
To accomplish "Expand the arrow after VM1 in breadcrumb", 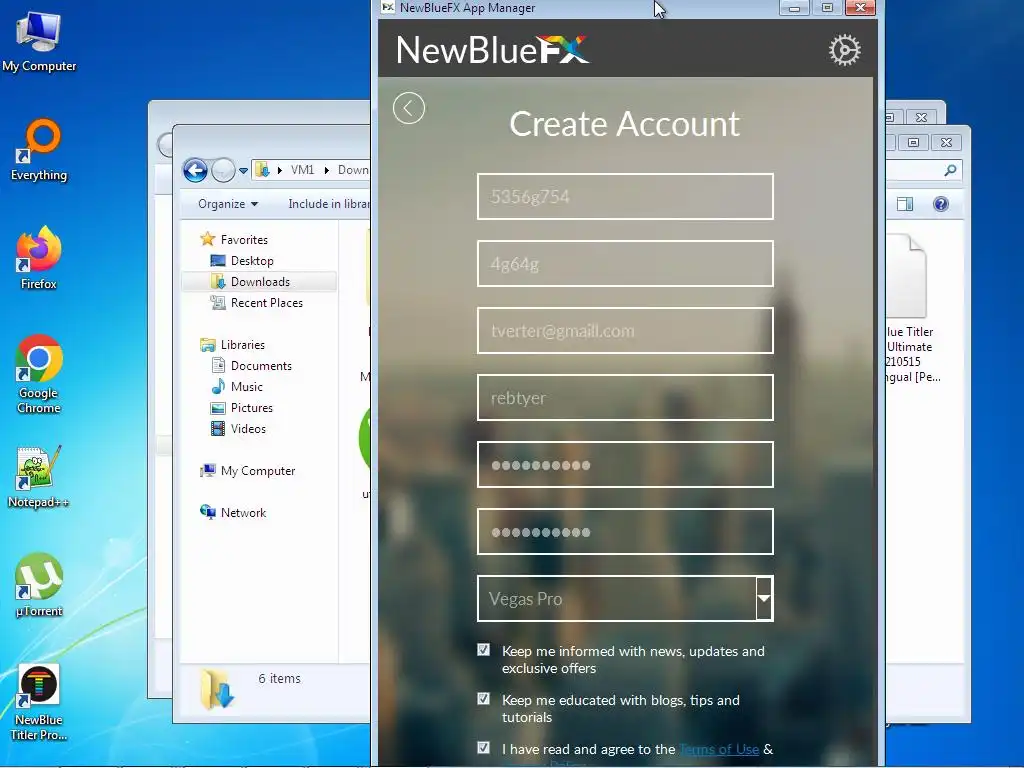I will tap(327, 170).
